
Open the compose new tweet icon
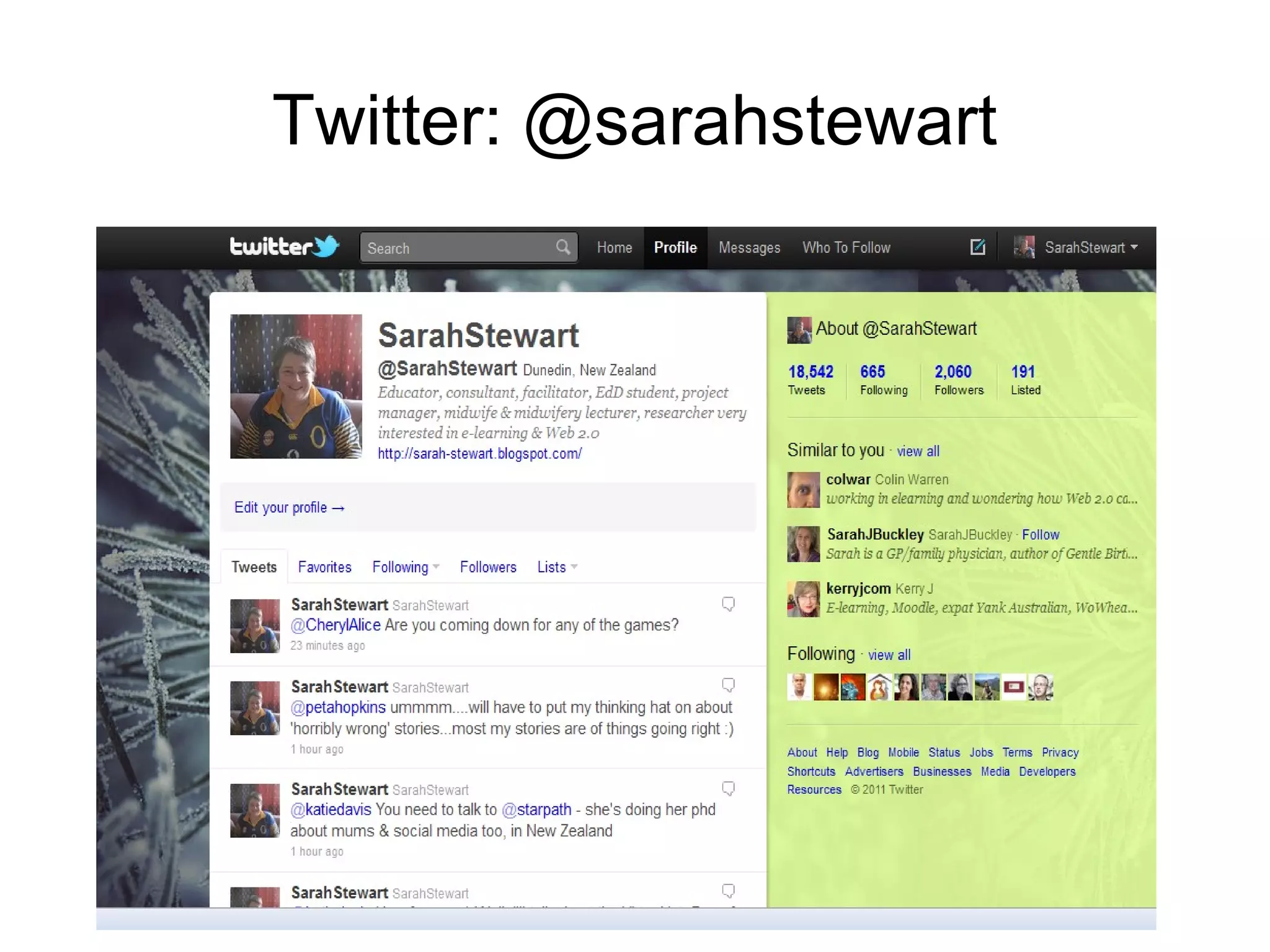tap(978, 247)
